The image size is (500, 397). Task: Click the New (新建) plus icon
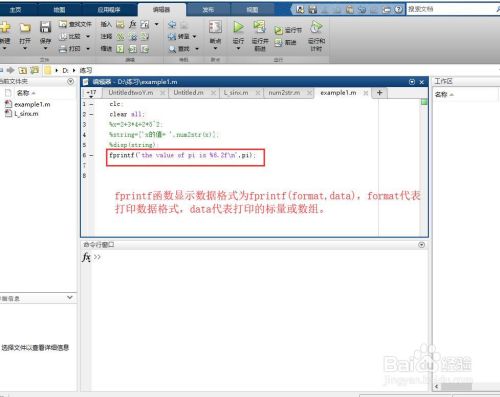(x=5, y=27)
